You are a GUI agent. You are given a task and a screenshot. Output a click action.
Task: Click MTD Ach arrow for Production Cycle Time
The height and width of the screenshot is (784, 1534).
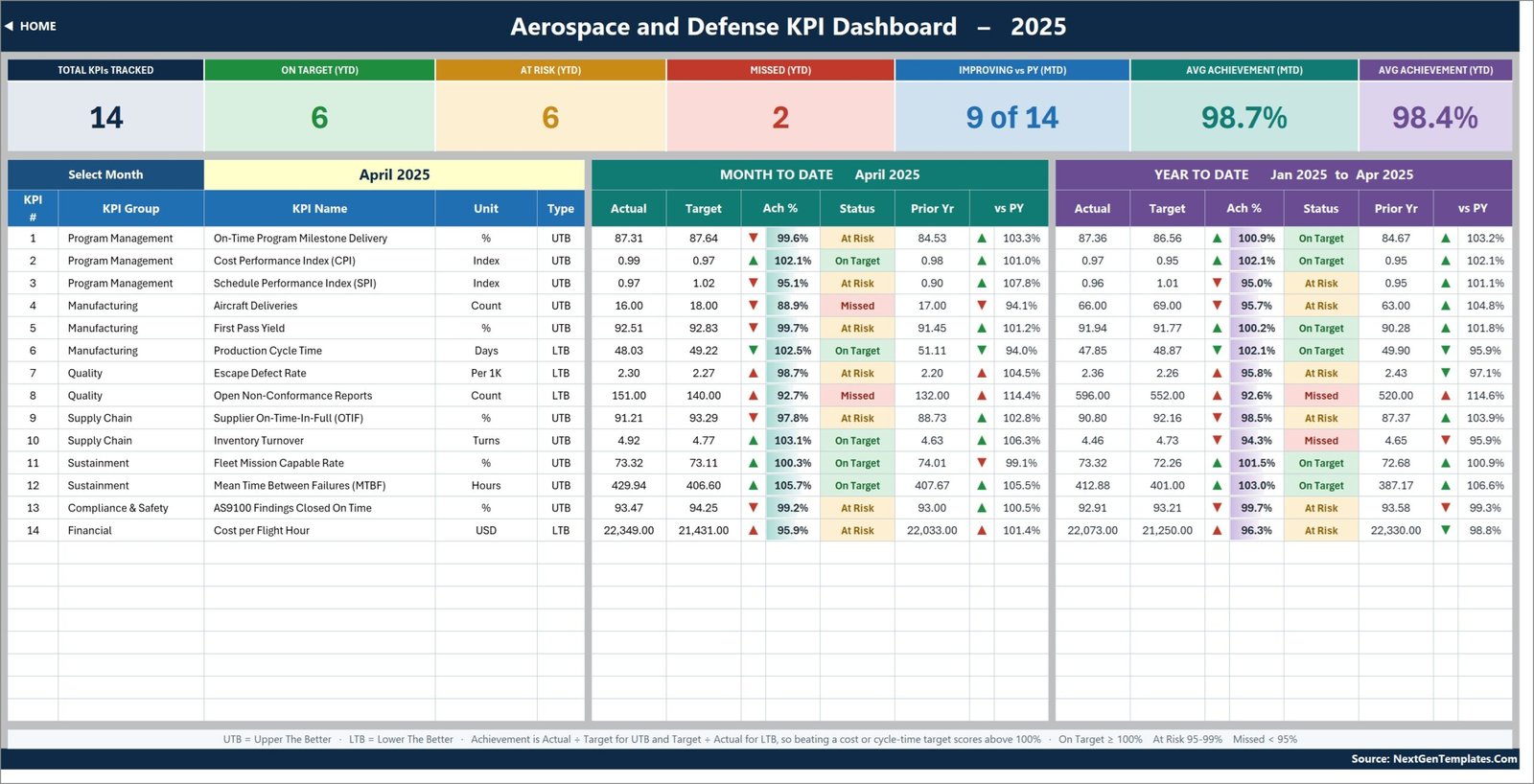point(754,351)
